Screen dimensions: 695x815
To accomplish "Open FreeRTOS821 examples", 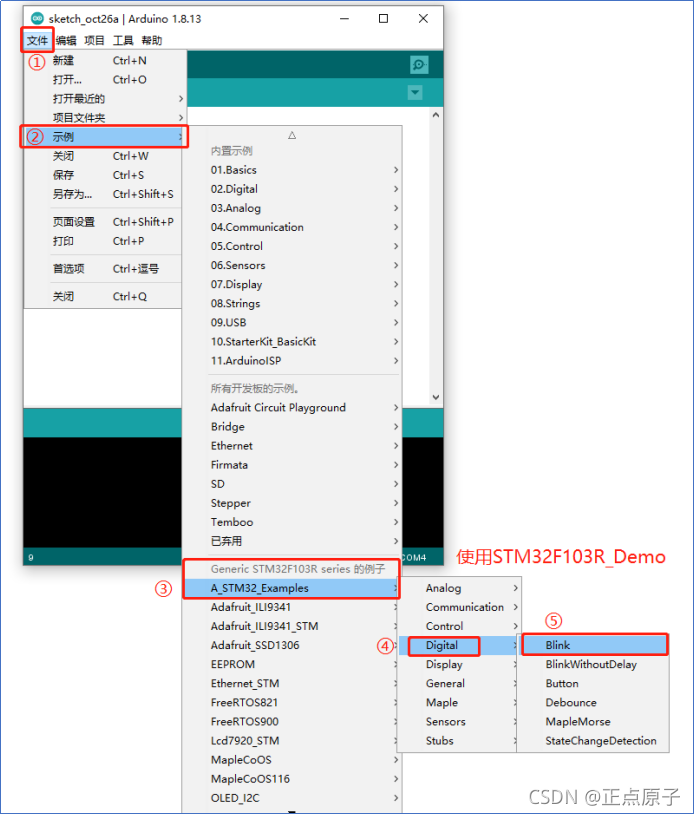I will coord(292,702).
